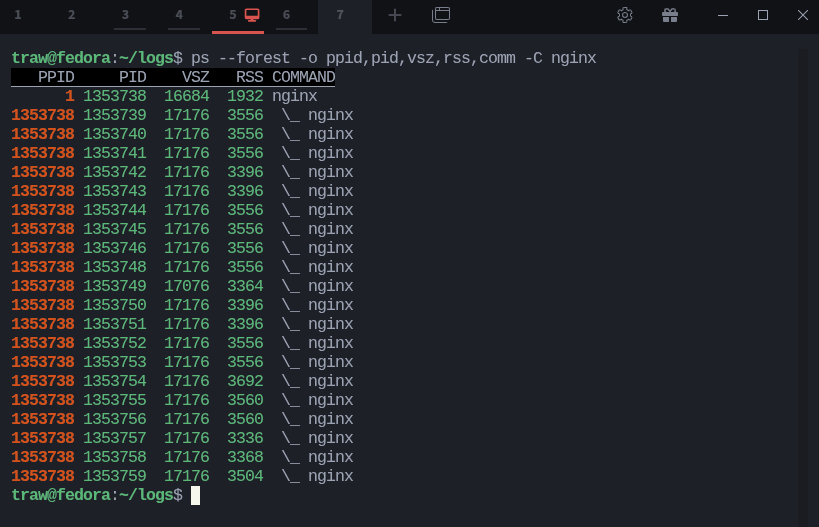The width and height of the screenshot is (819, 527).
Task: Click PID 1353757
Action: 115,438
